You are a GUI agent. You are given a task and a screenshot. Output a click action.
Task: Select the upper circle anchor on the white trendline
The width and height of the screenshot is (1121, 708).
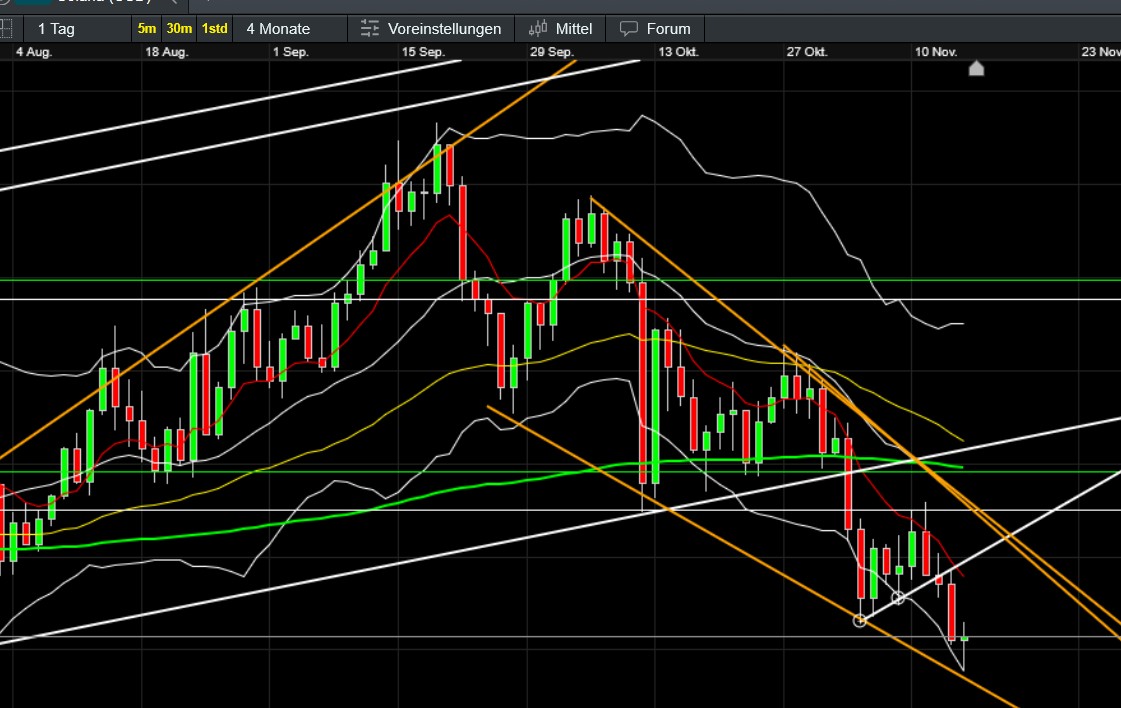tap(898, 598)
